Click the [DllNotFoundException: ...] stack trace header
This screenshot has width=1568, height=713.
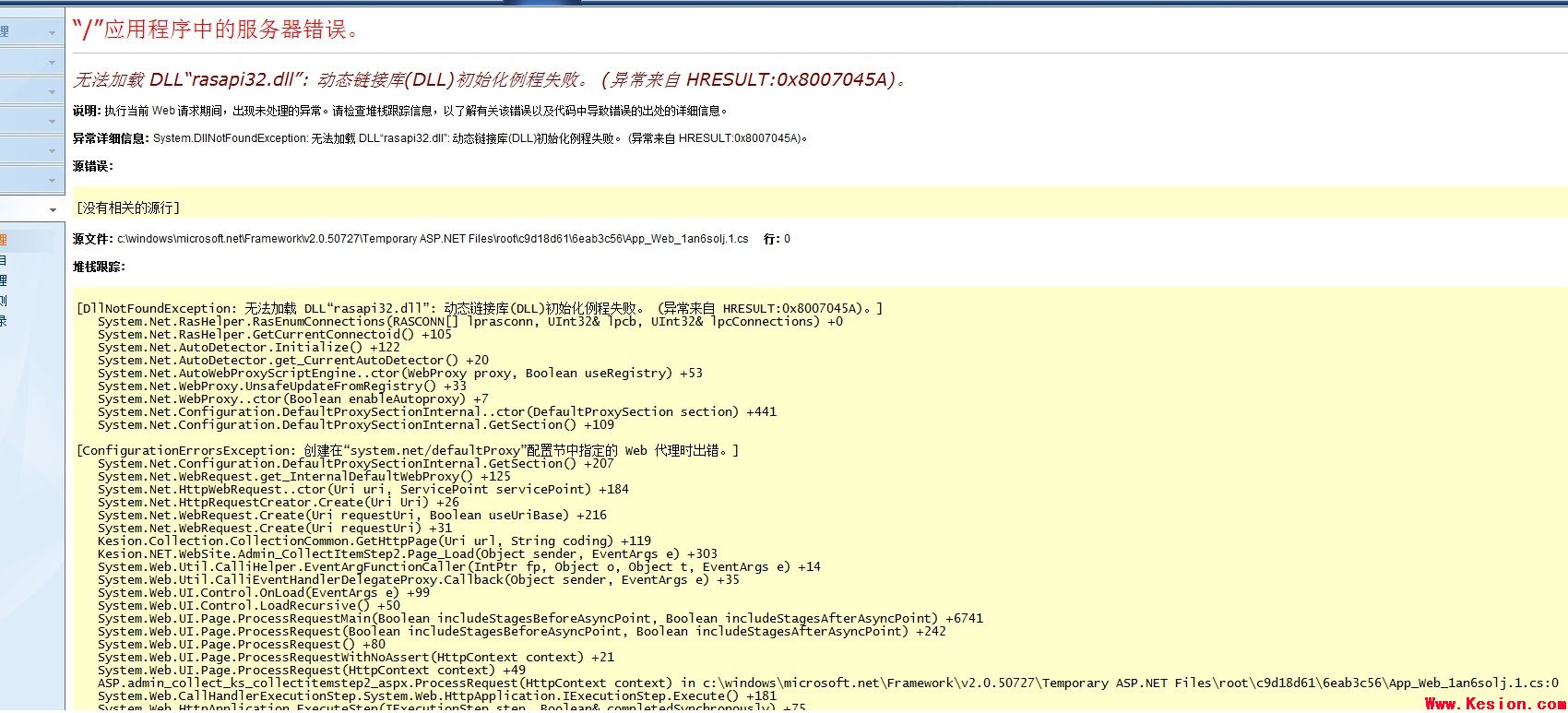pos(480,308)
